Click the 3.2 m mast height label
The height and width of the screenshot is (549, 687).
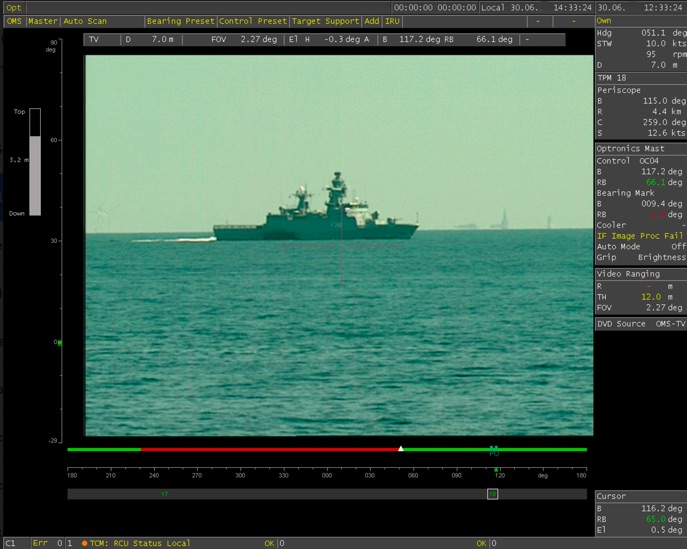point(19,159)
